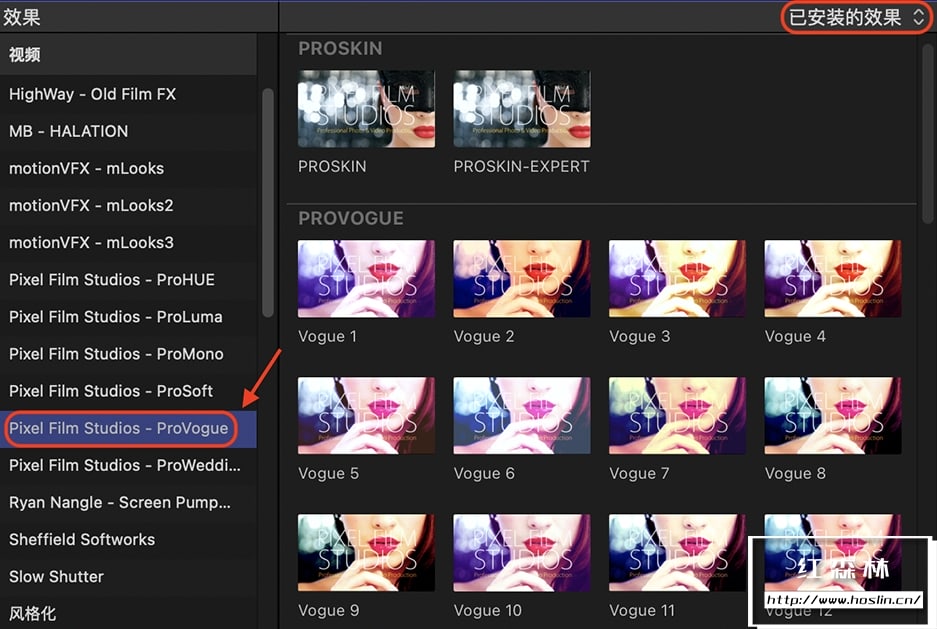Choose motionVFX - mLooks category
The image size is (937, 629).
(x=128, y=168)
